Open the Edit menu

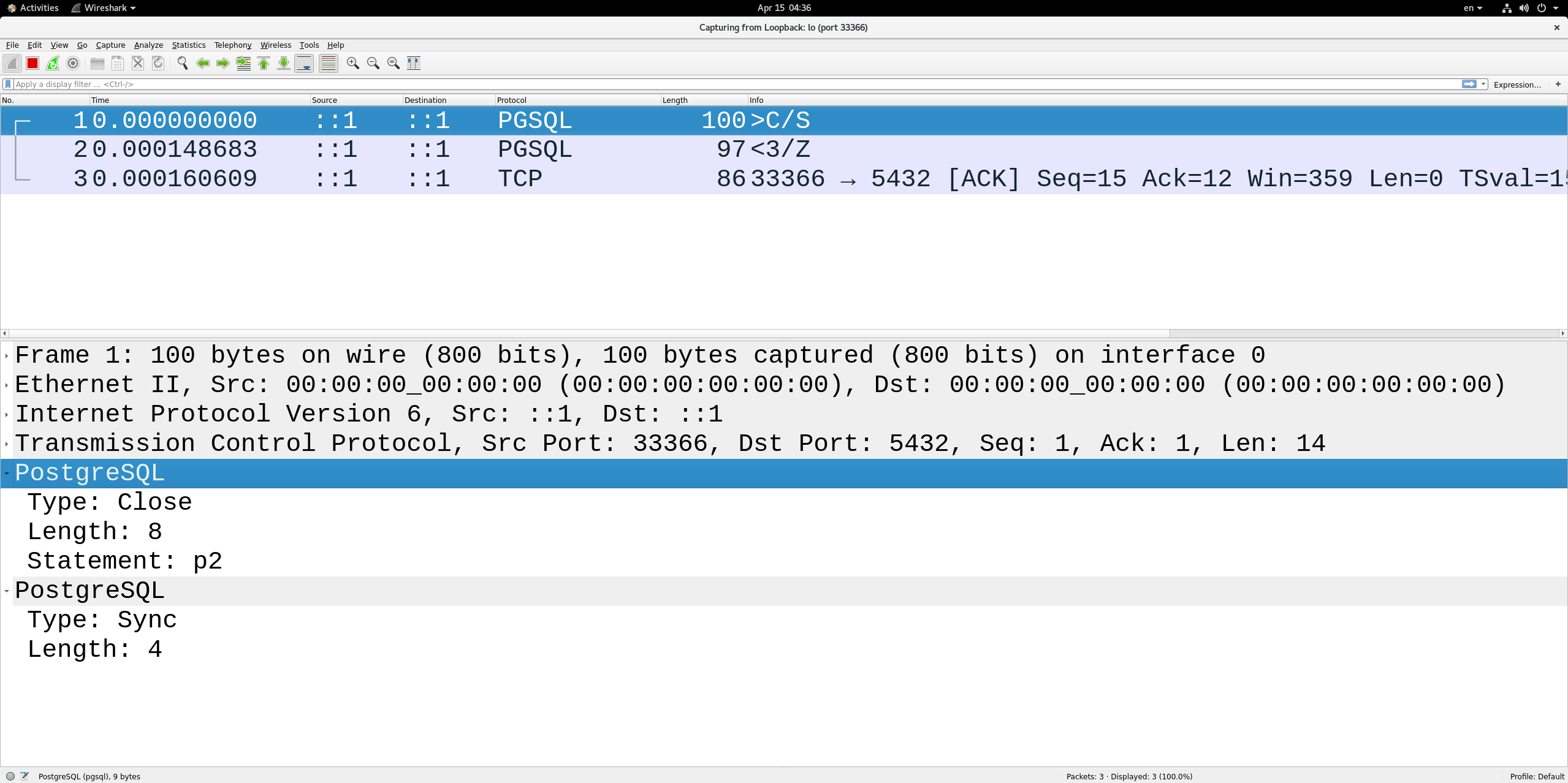click(34, 45)
